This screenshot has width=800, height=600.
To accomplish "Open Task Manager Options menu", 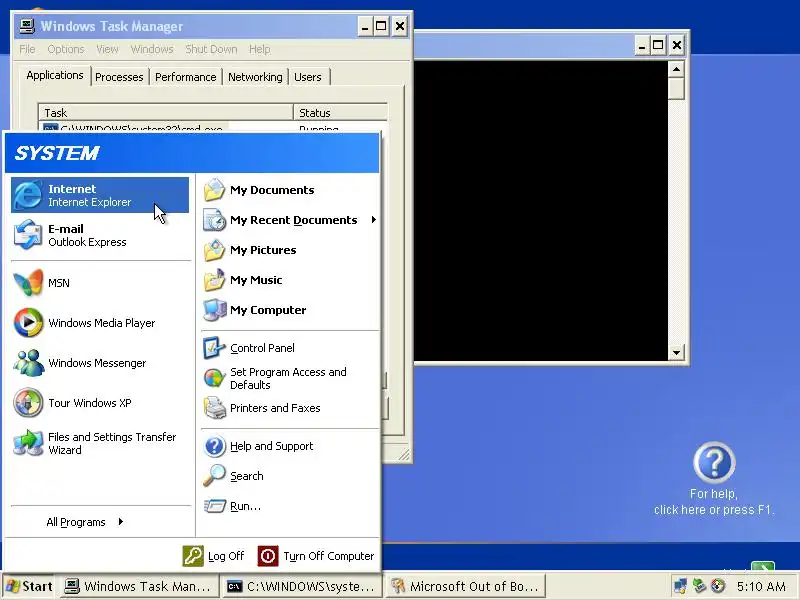I will pos(66,49).
